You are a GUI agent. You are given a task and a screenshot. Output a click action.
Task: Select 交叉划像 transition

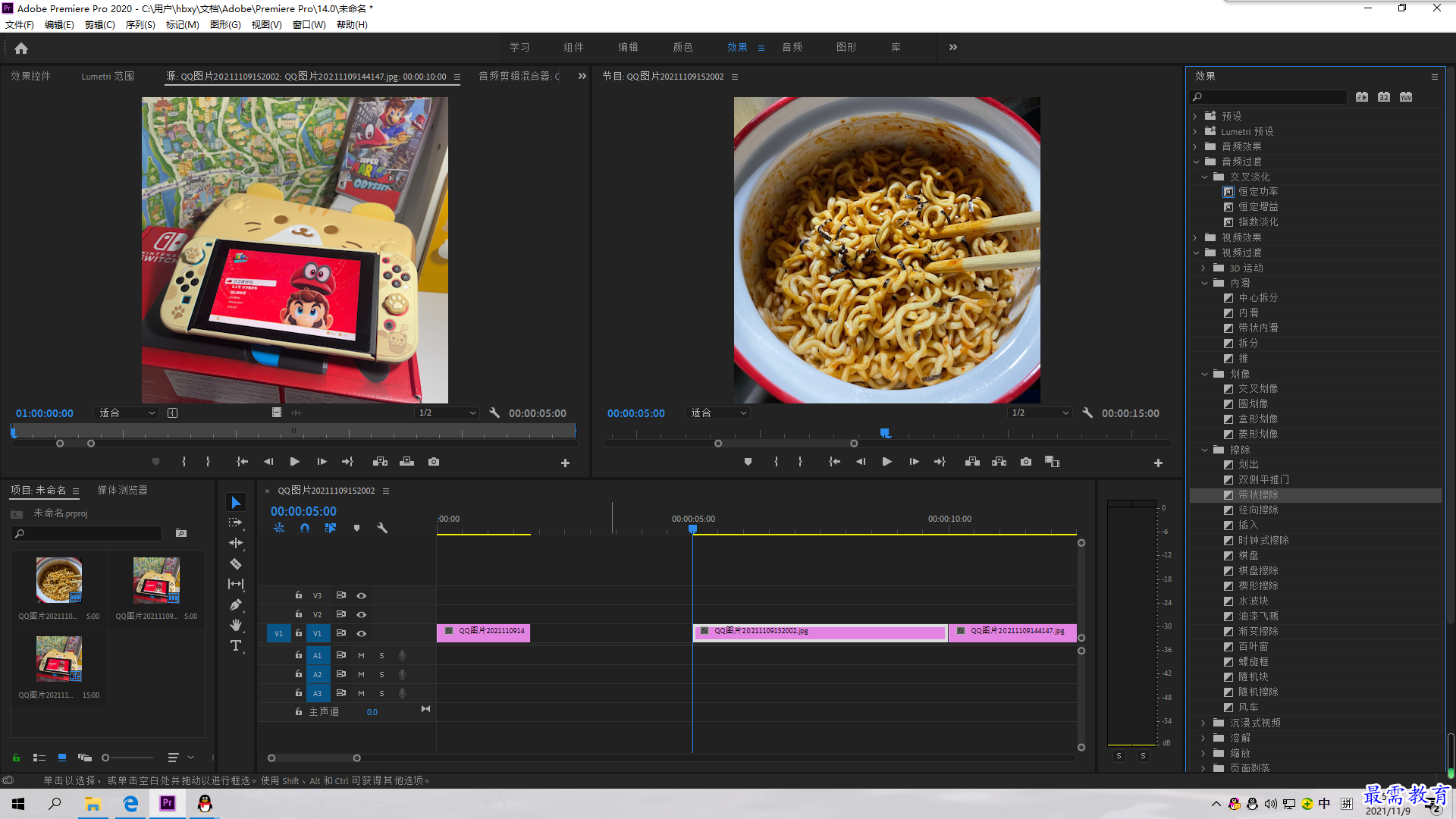tap(1258, 389)
